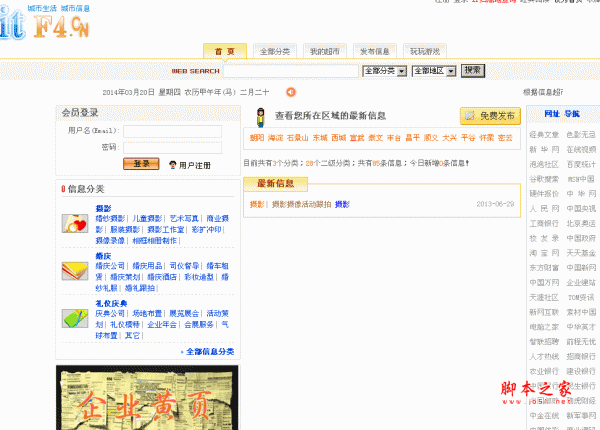
Task: Open the 婚礼跟拍 subcategory link
Action: pyautogui.click(x=140, y=288)
